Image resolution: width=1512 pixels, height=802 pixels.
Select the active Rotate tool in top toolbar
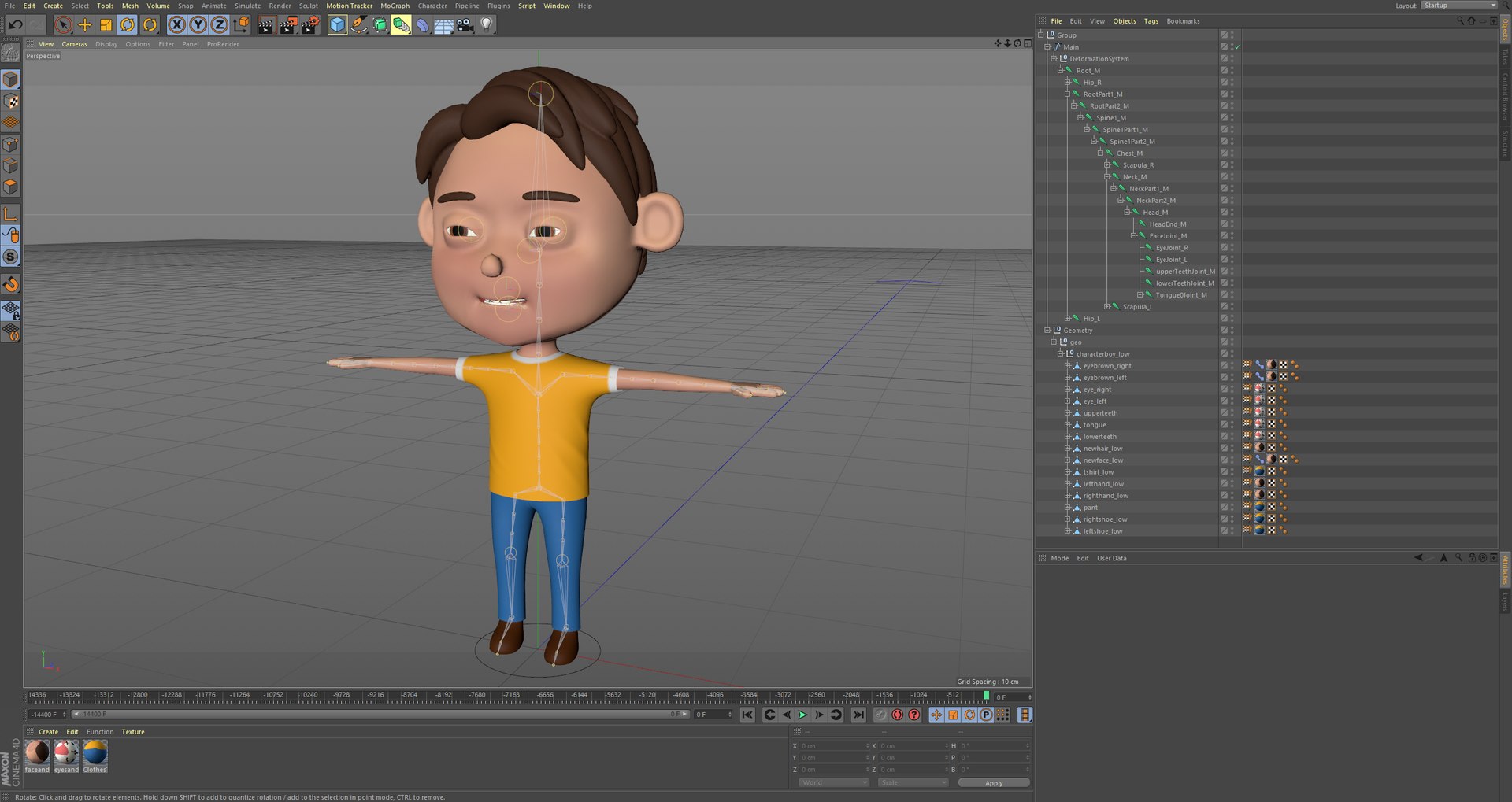click(128, 25)
